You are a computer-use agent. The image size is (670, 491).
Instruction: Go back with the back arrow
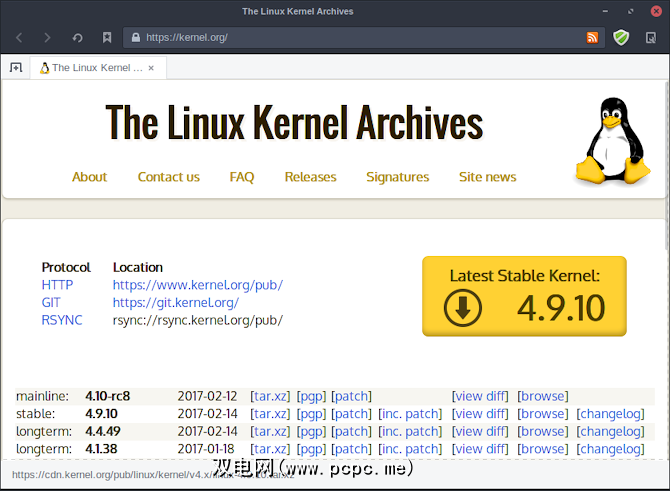coord(19,38)
